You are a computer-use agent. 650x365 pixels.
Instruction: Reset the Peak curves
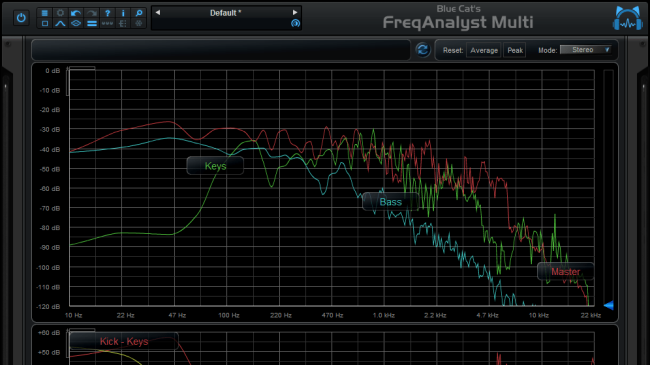[x=515, y=50]
